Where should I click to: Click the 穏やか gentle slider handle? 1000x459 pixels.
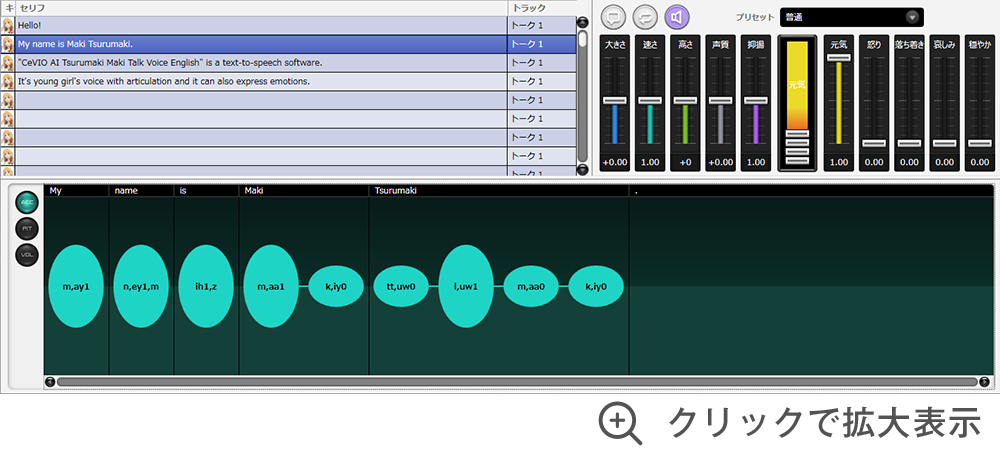[x=980, y=143]
